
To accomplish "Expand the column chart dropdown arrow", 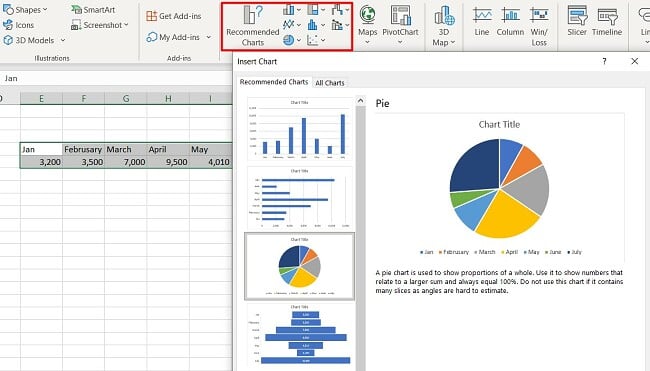I will click(x=299, y=10).
